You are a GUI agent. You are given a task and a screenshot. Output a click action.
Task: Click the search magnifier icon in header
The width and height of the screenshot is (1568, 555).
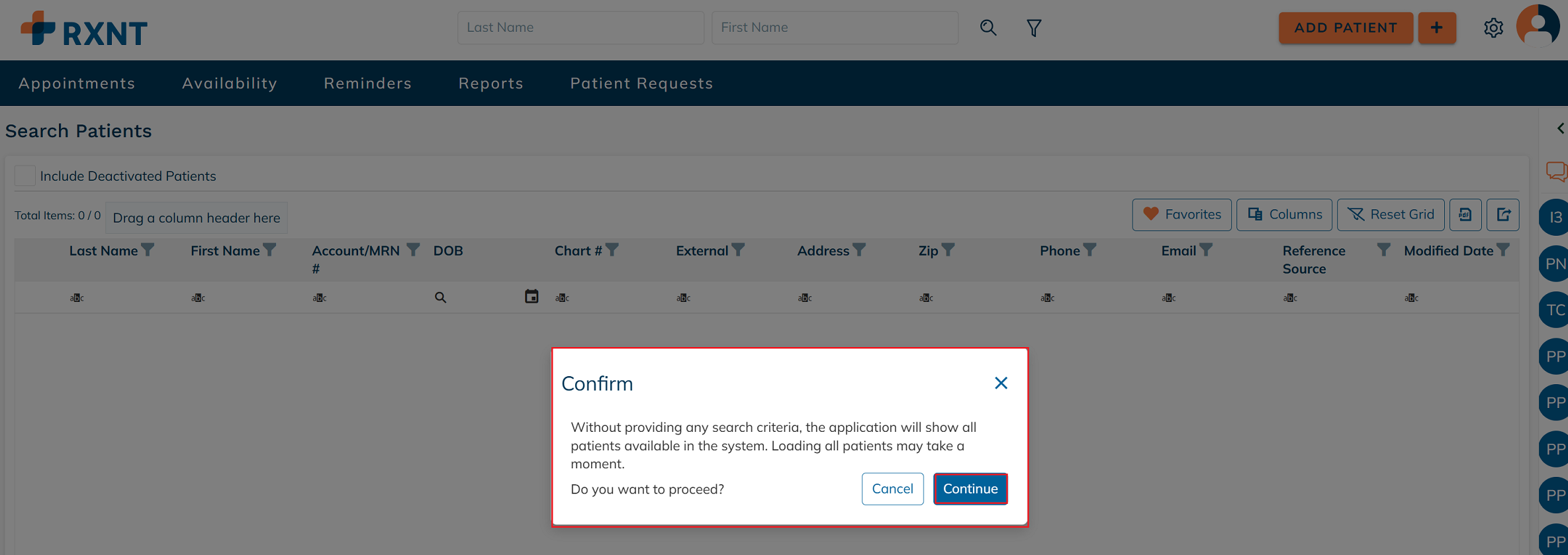(x=988, y=28)
